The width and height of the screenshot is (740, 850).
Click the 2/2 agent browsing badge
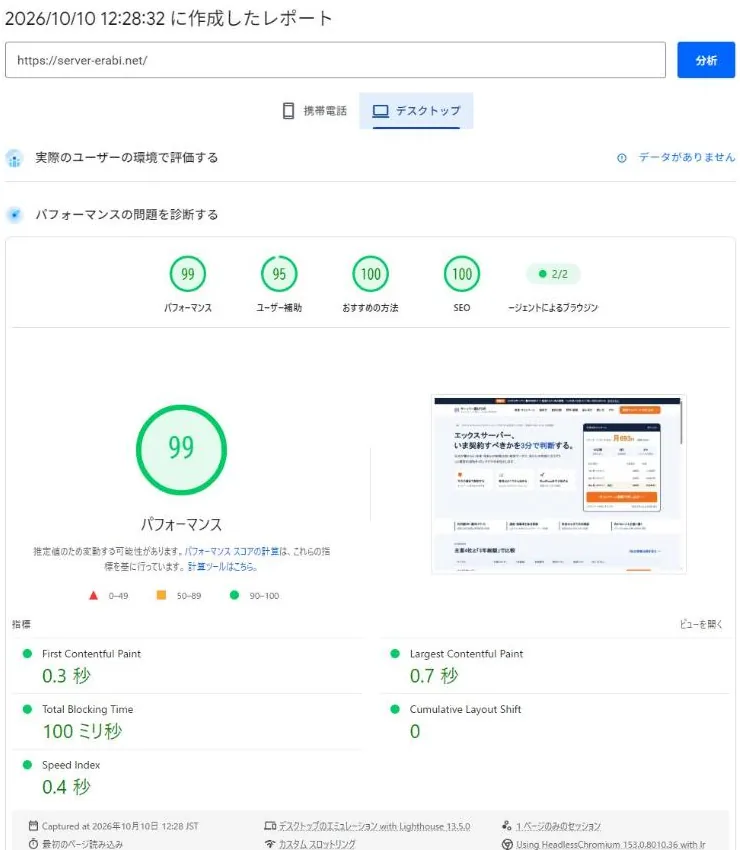(x=553, y=274)
